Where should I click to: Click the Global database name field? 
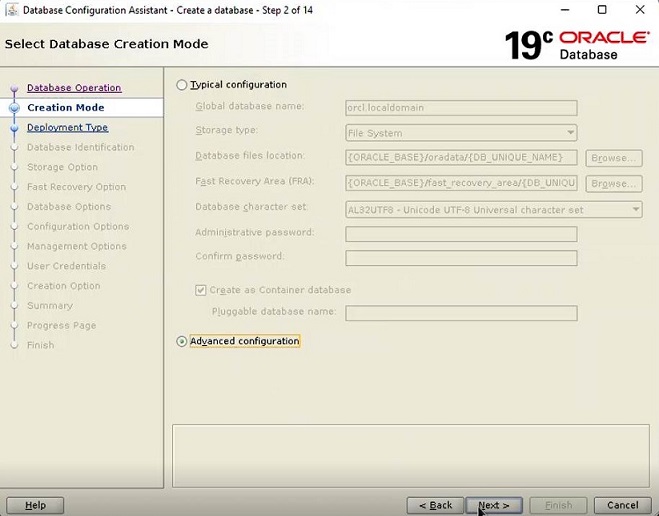(x=461, y=108)
